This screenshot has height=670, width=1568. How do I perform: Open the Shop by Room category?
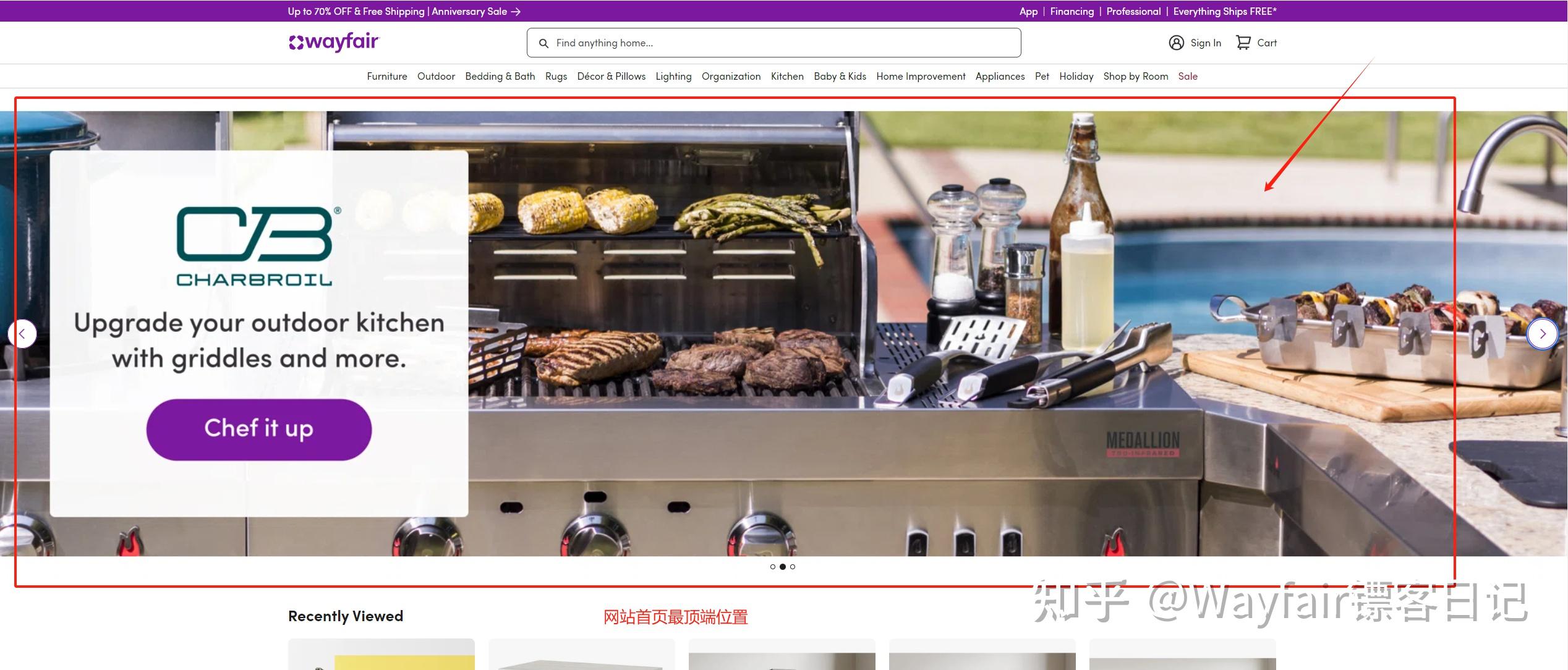[1136, 76]
